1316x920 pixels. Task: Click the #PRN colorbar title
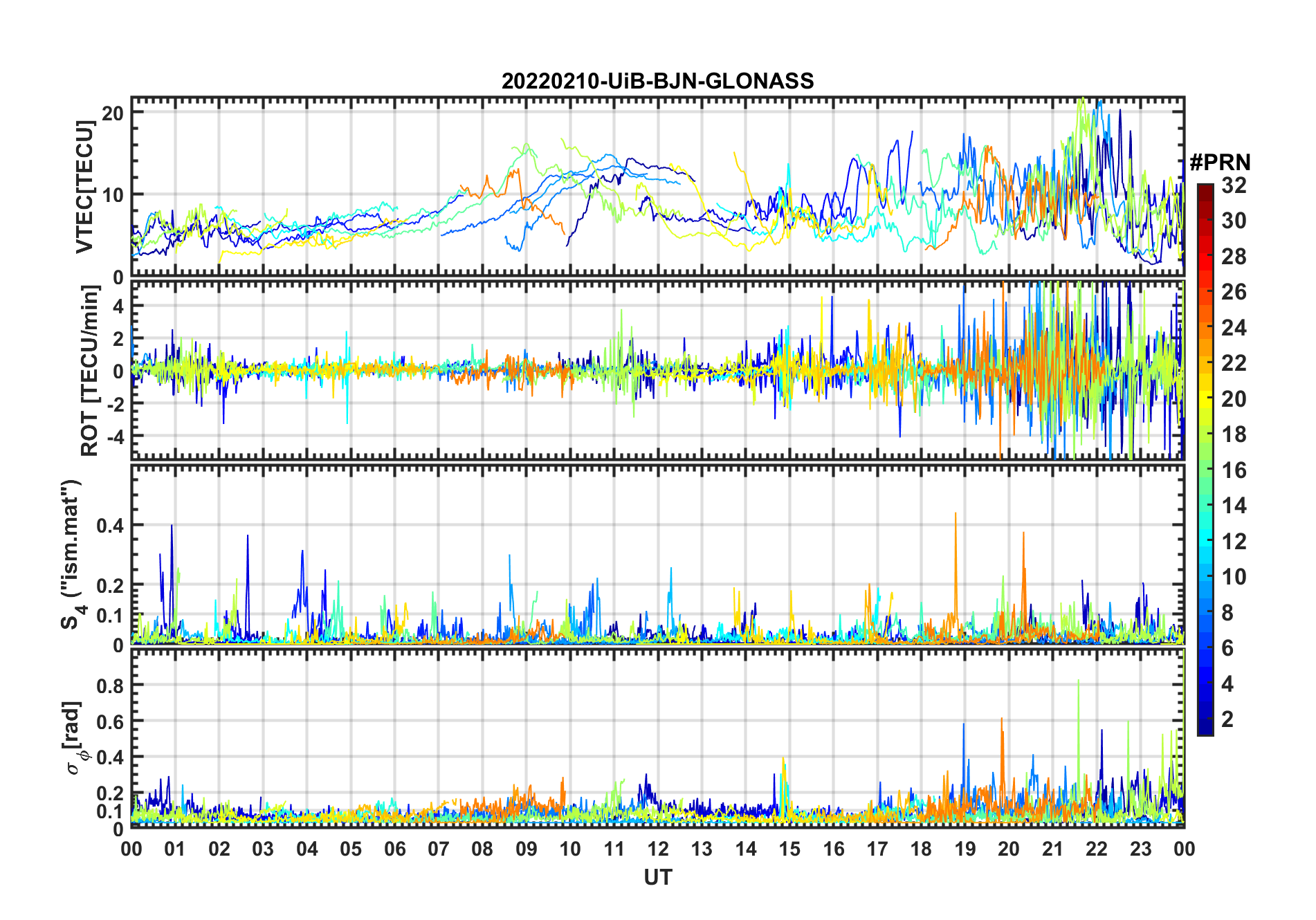(x=1220, y=163)
